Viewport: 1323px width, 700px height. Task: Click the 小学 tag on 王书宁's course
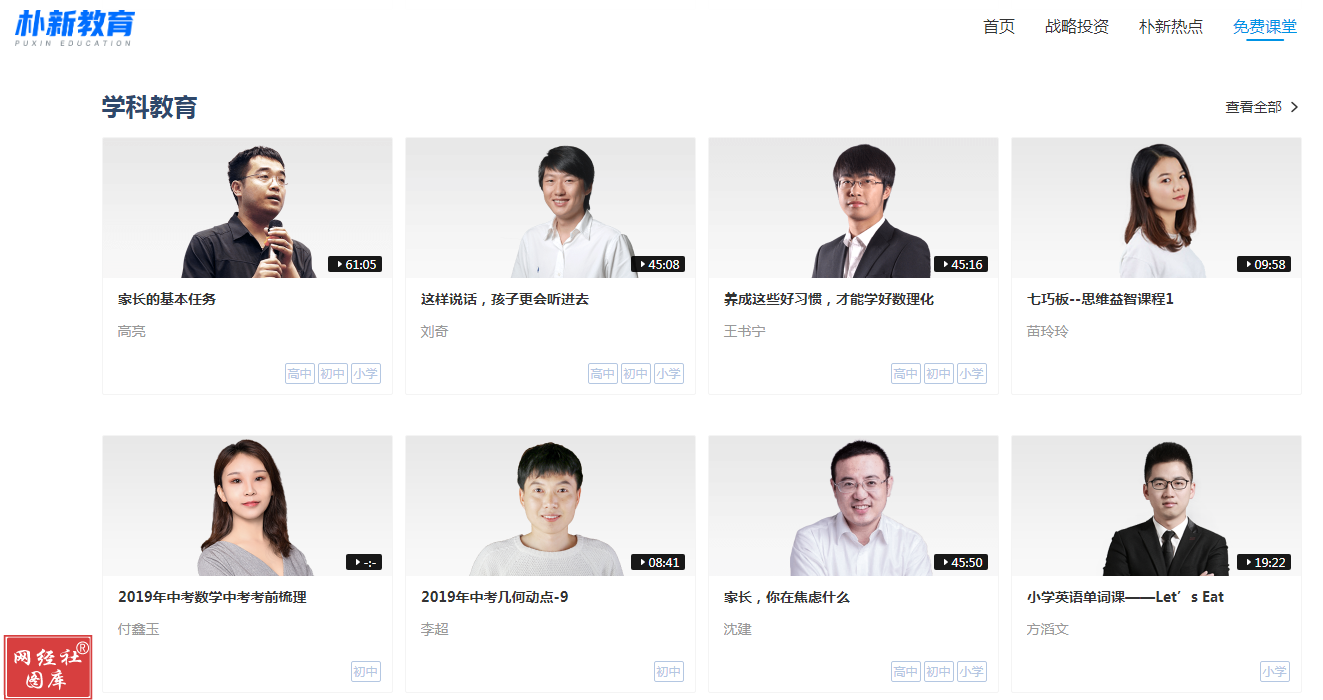coord(971,374)
